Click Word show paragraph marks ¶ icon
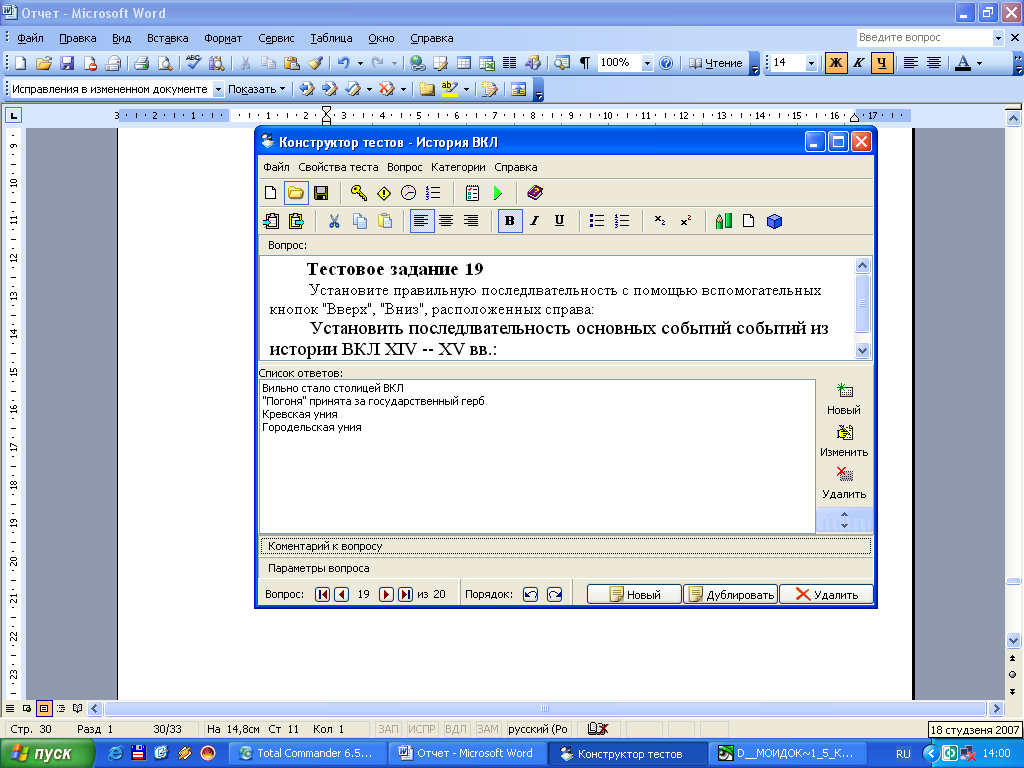 (585, 63)
